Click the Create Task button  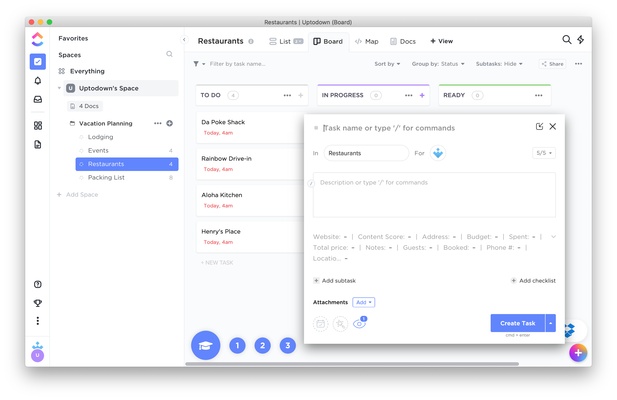pos(517,323)
